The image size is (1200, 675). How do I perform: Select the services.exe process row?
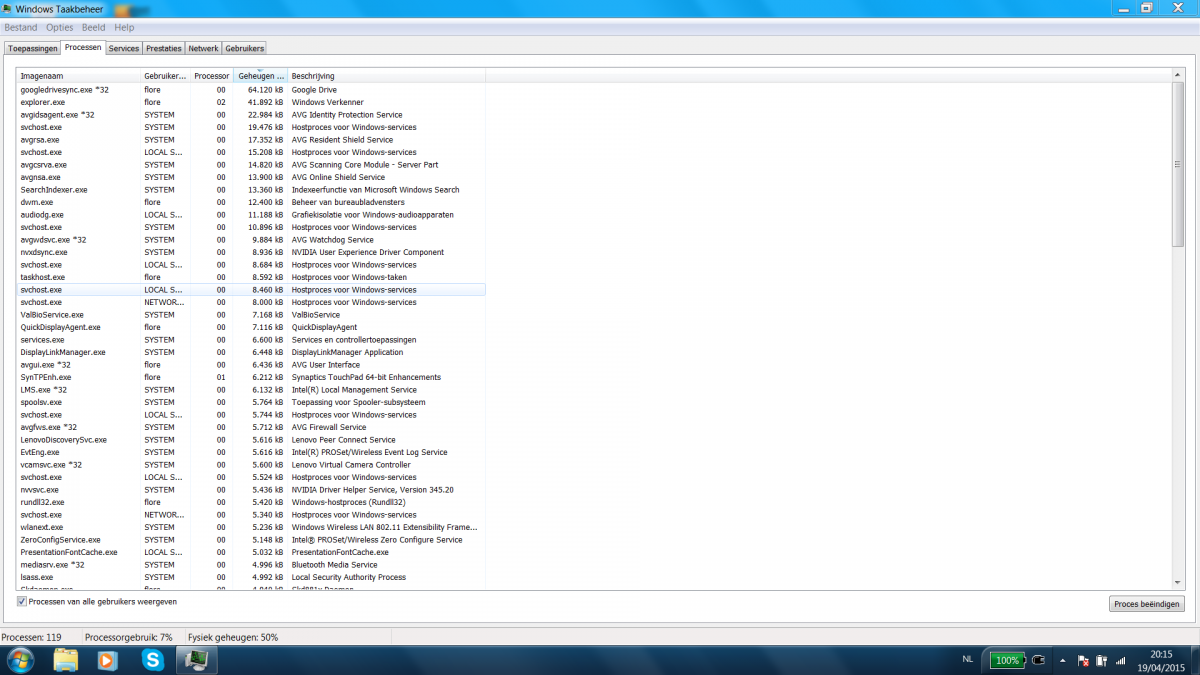pos(251,340)
